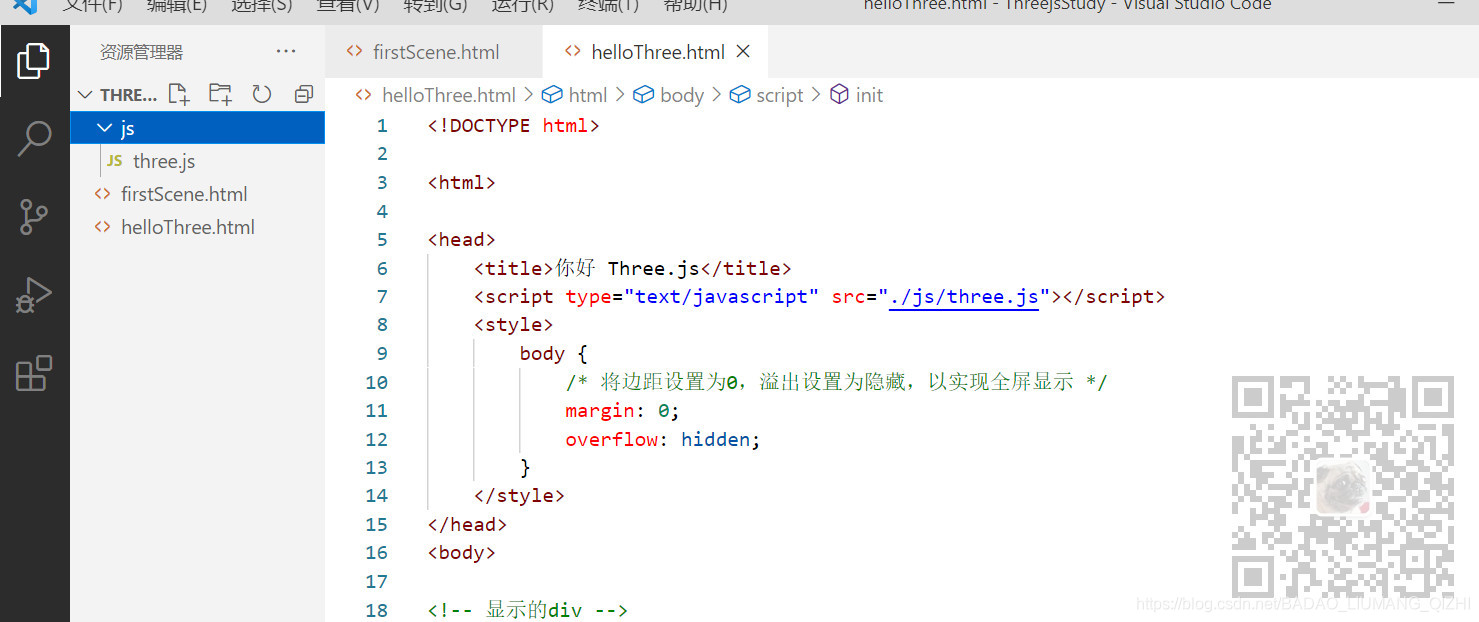Click the New File icon in Explorer
The width and height of the screenshot is (1479, 622).
179,93
